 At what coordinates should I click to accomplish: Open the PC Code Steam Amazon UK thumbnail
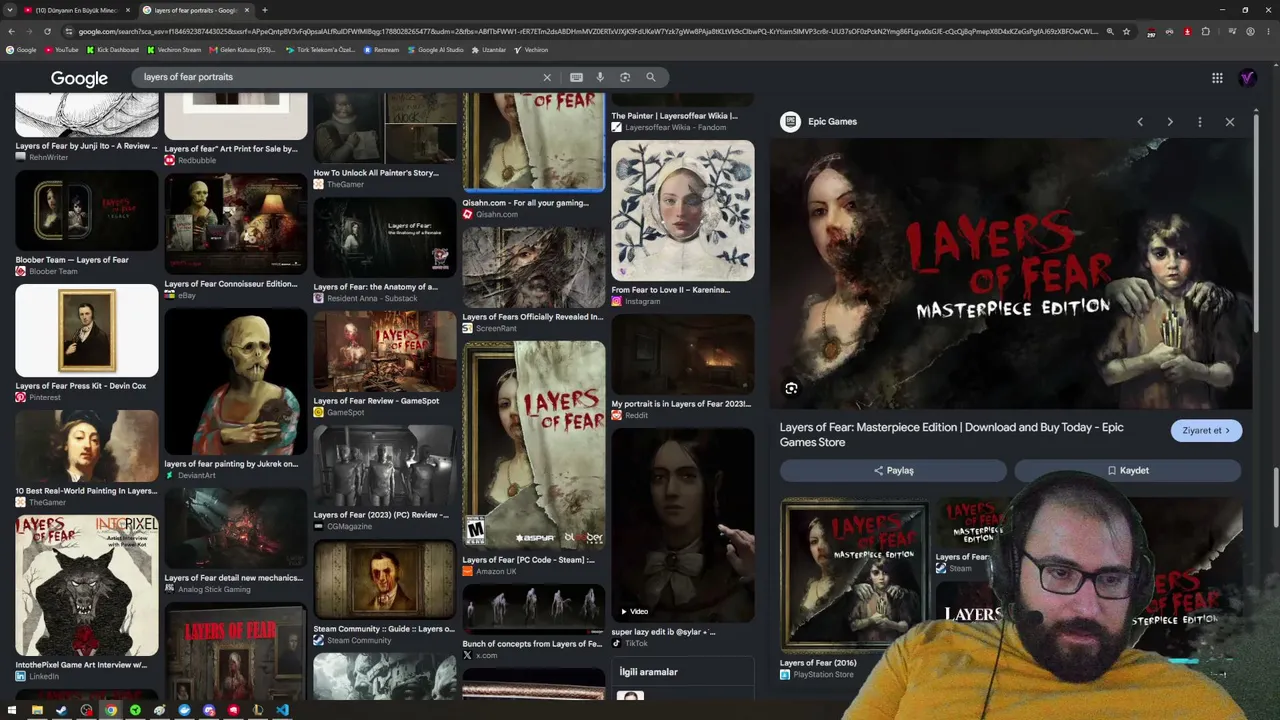coord(534,447)
